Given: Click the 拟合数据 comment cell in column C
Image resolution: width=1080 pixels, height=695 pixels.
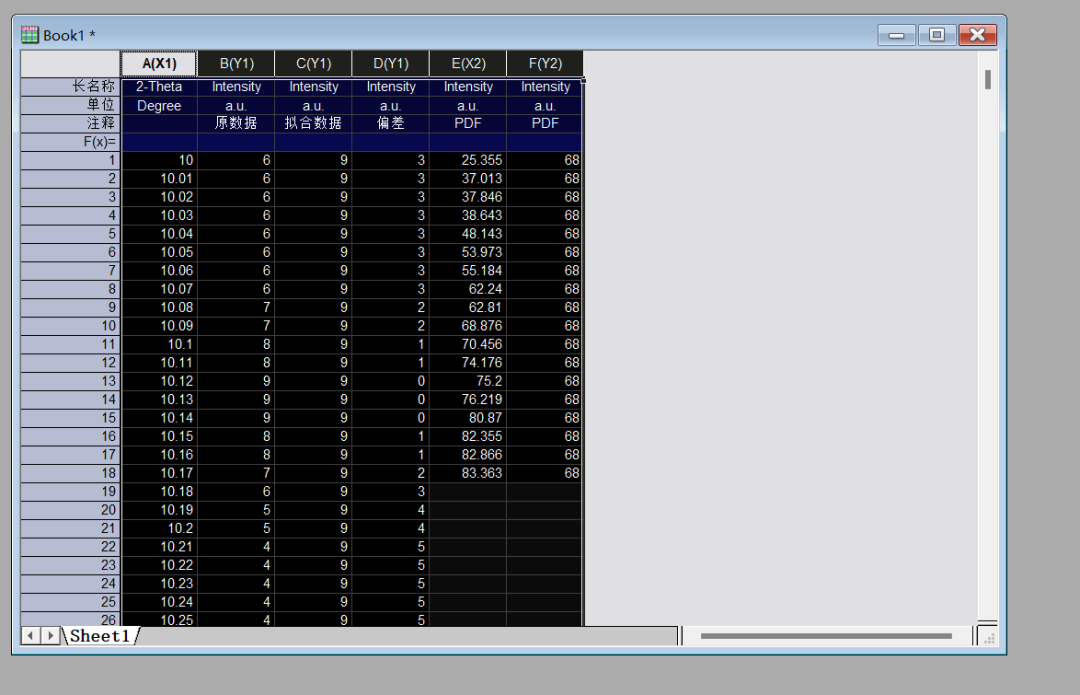Looking at the screenshot, I should pos(313,123).
